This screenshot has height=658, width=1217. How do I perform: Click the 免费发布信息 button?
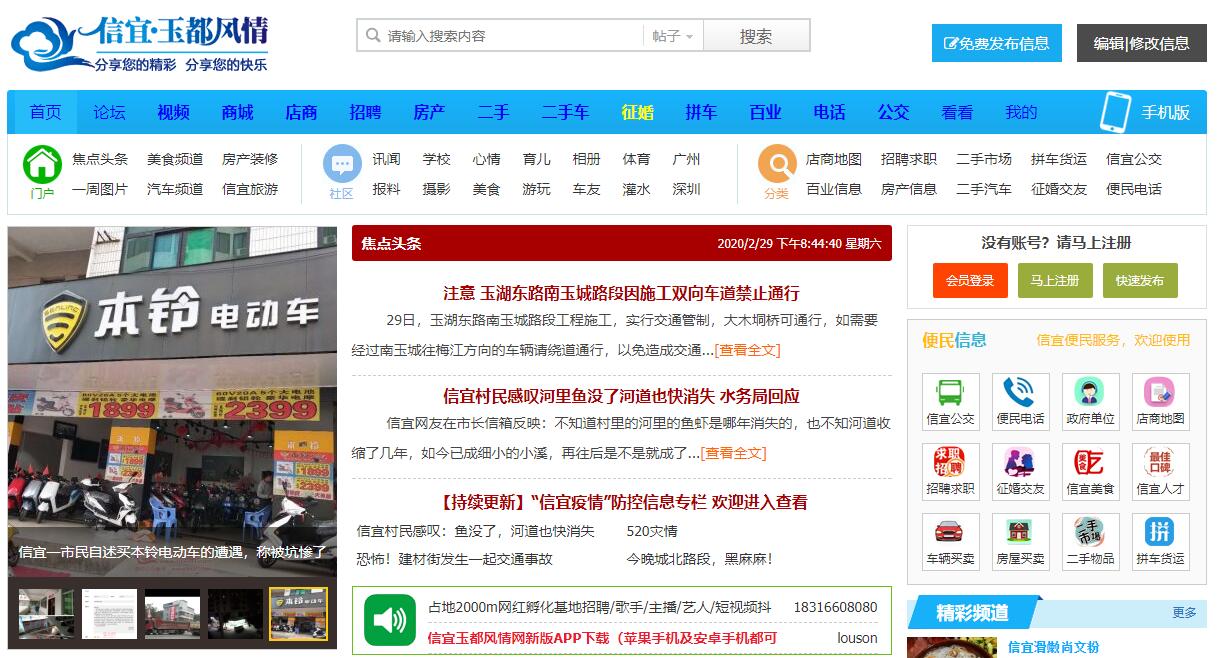click(996, 43)
